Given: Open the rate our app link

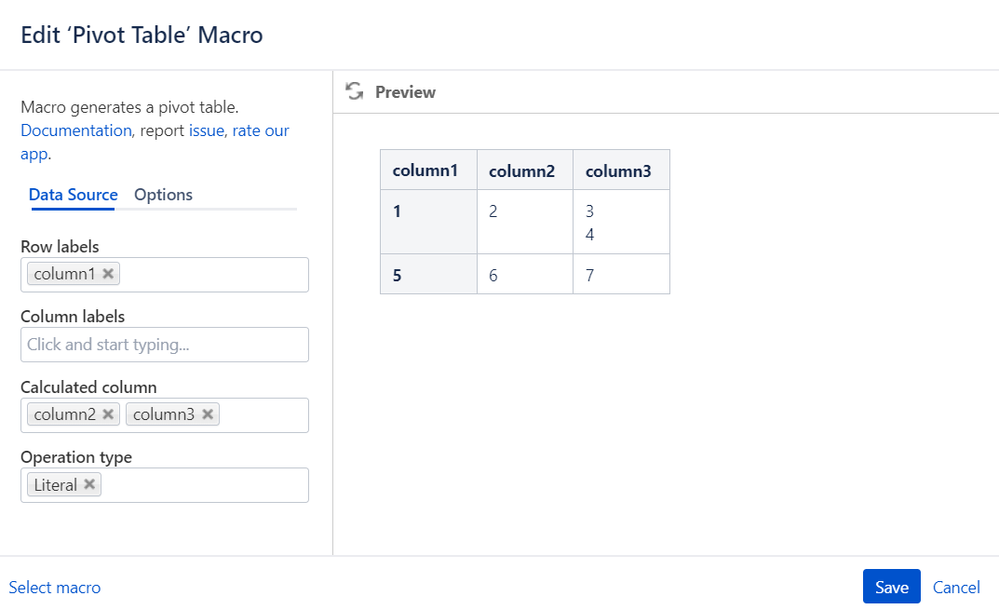Looking at the screenshot, I should click(155, 142).
